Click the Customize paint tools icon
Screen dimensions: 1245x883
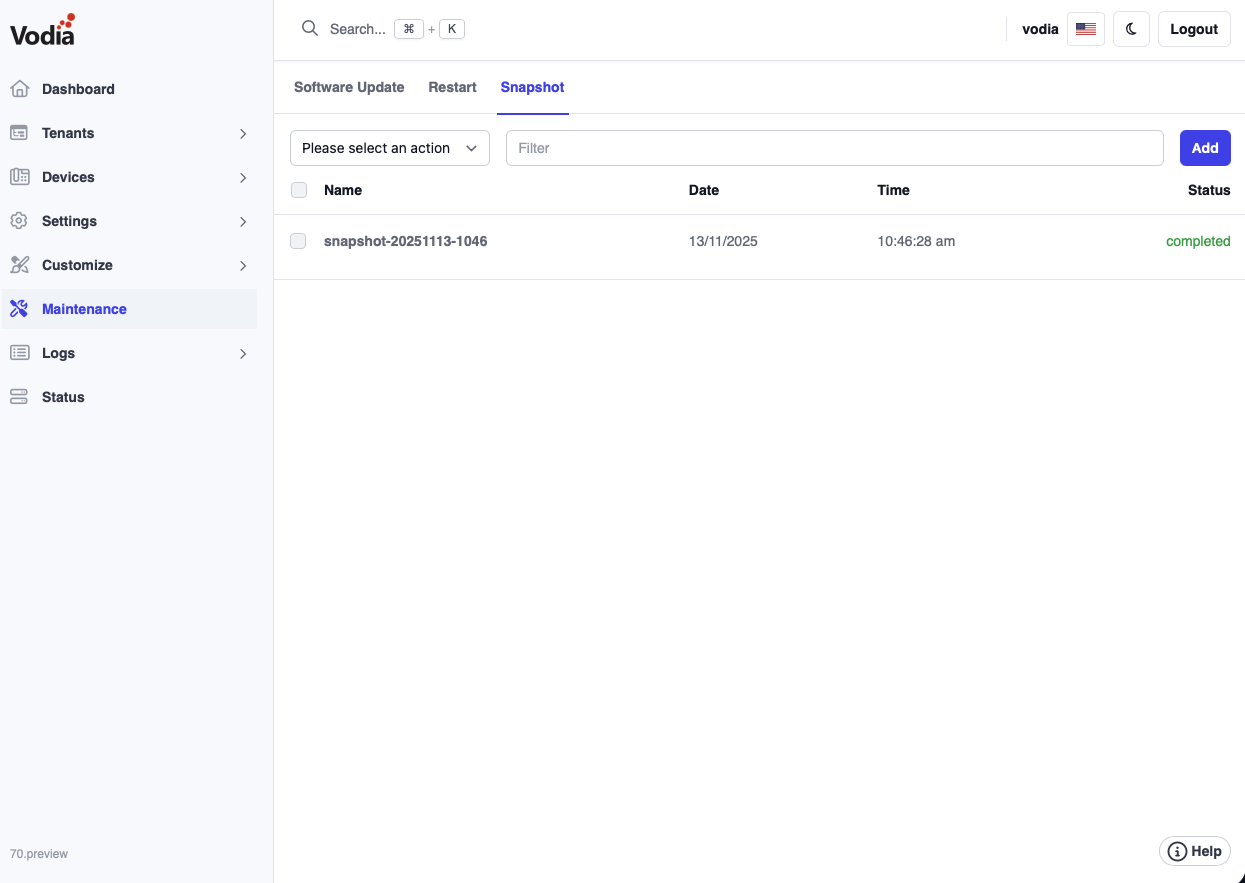pos(19,265)
